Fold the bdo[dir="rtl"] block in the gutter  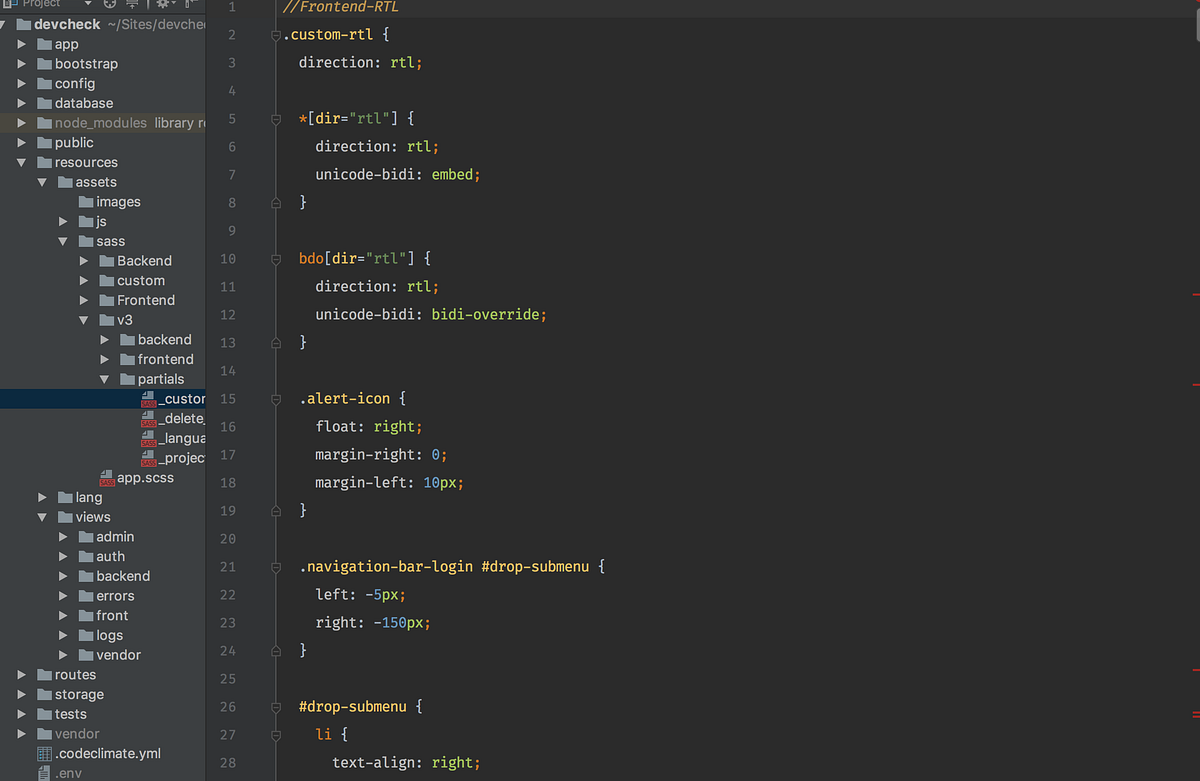(x=274, y=258)
